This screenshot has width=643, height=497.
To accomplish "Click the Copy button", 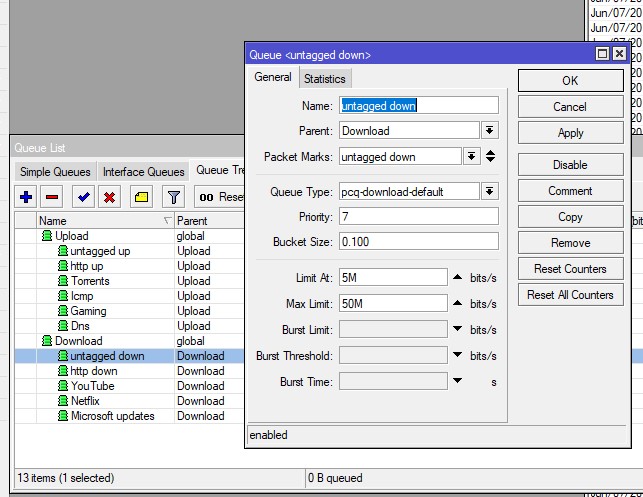I will click(570, 217).
